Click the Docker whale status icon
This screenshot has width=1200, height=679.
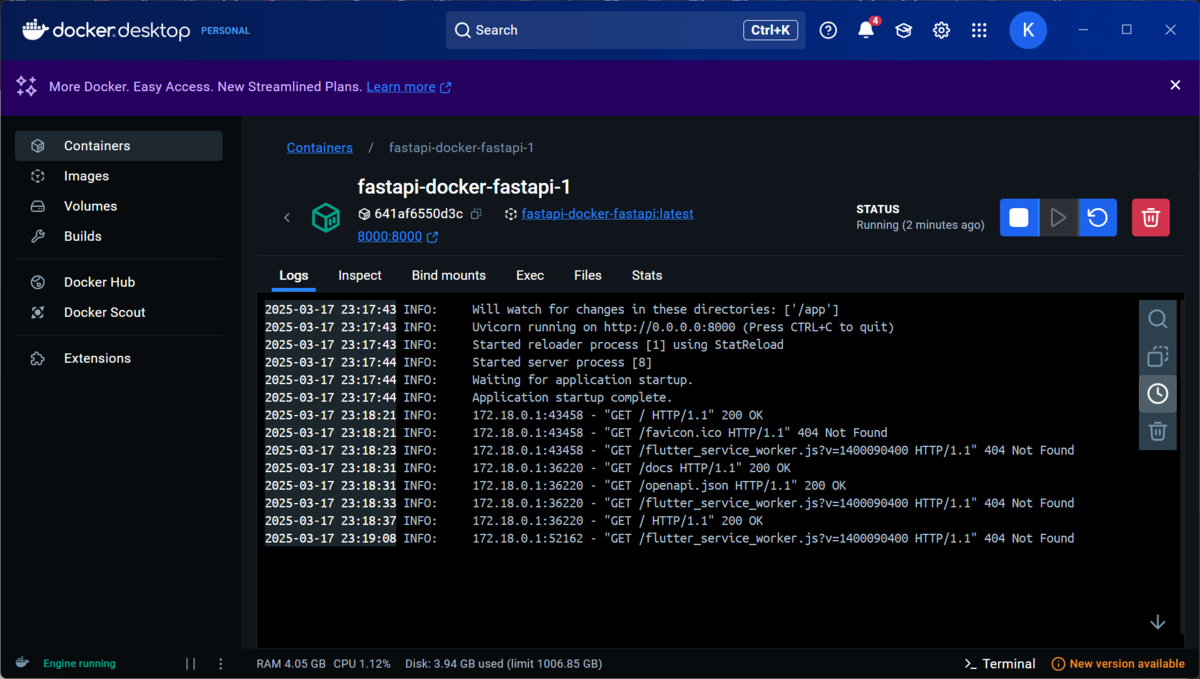pos(22,663)
